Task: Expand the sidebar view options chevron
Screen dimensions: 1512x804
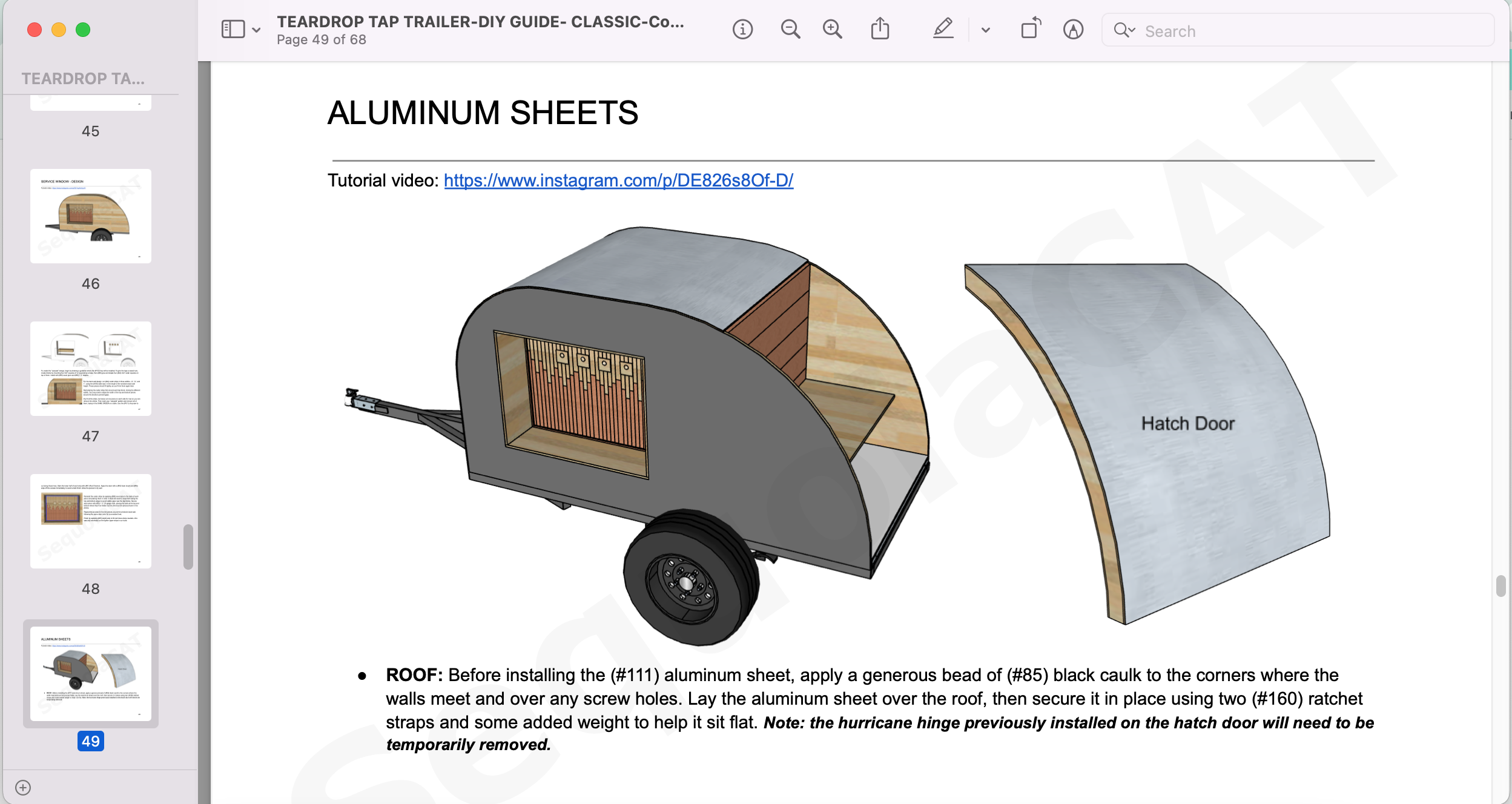Action: pos(256,30)
